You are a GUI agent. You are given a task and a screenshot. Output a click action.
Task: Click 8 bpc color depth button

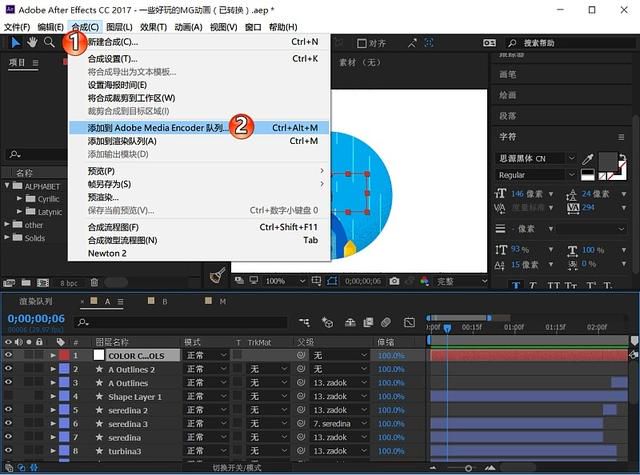tap(69, 283)
